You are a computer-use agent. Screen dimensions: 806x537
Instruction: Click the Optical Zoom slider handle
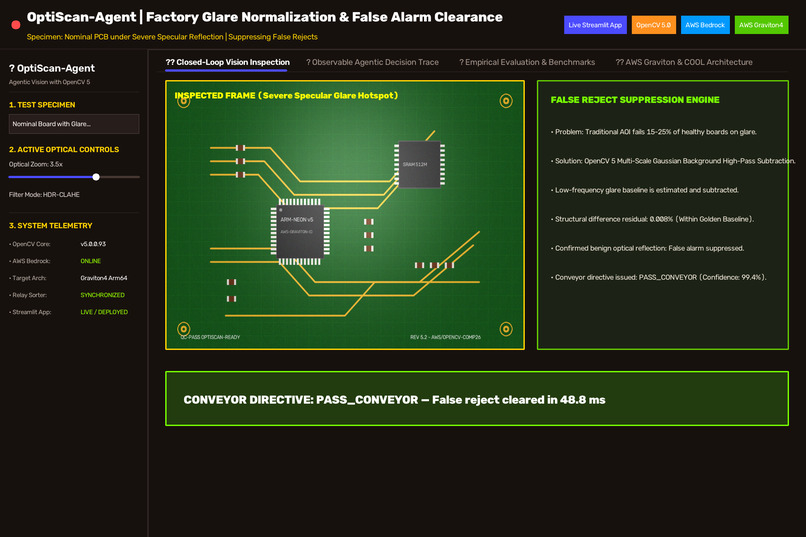pos(96,177)
